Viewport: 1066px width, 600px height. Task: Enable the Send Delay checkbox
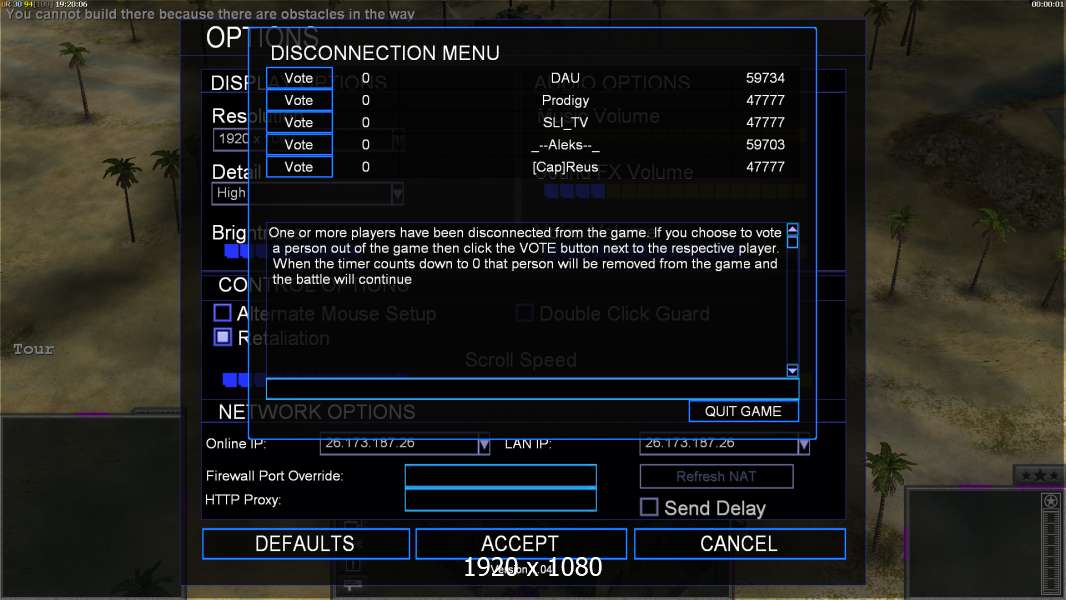point(649,507)
